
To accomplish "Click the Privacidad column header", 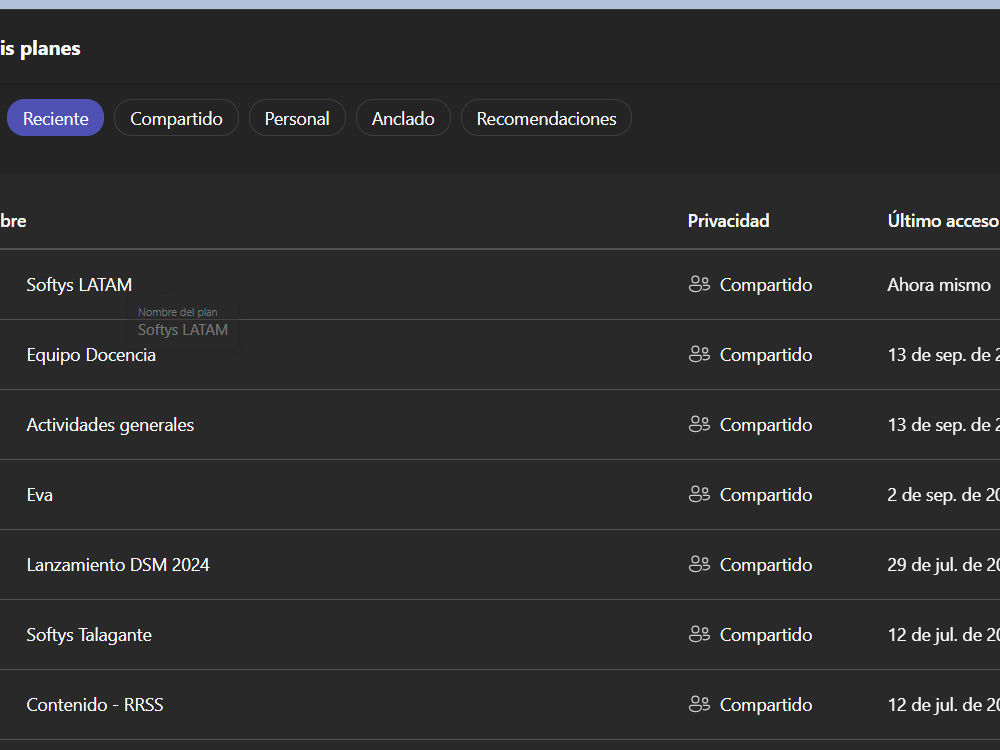I will coord(728,221).
